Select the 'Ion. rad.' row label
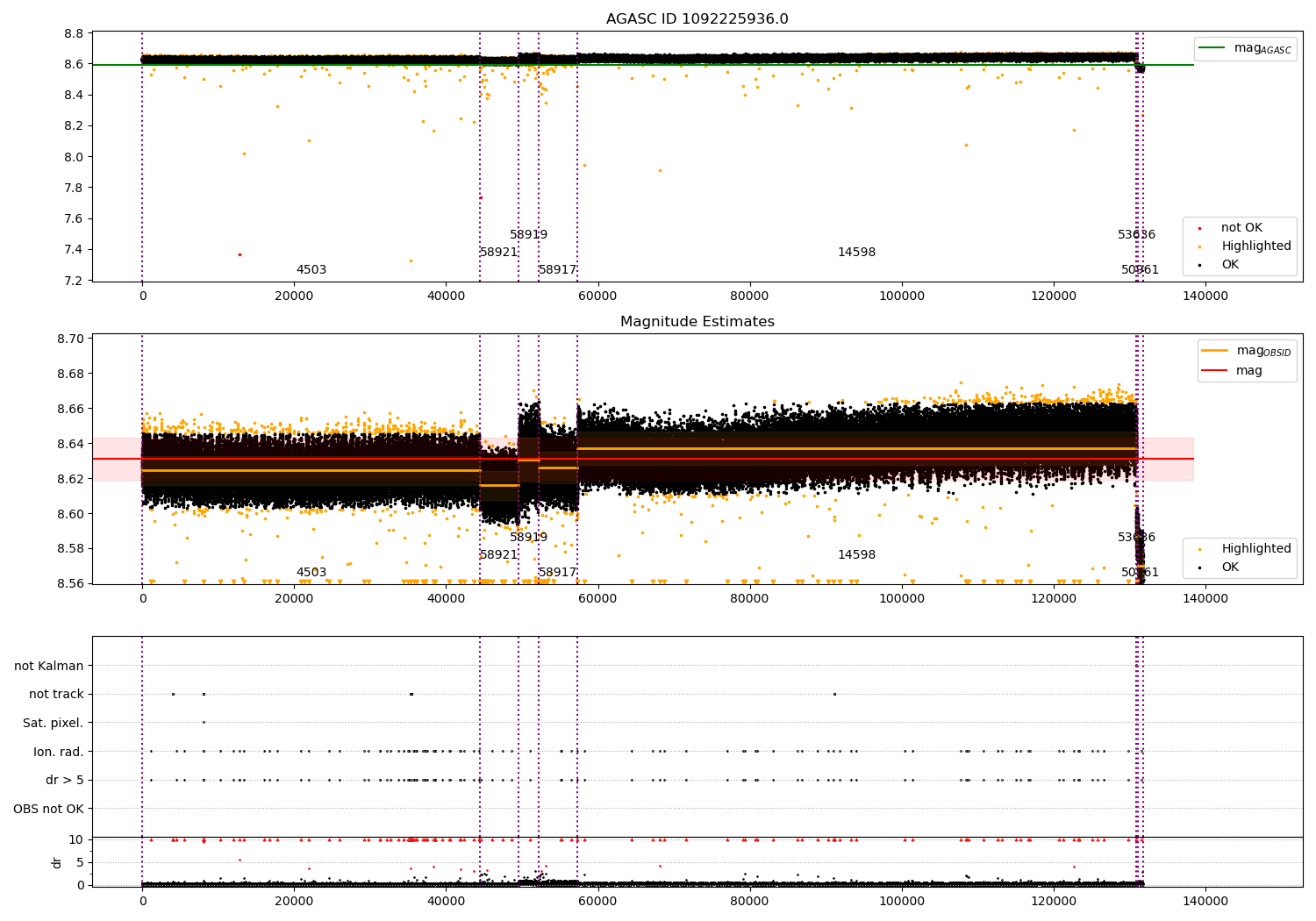The image size is (1316, 921). 59,752
